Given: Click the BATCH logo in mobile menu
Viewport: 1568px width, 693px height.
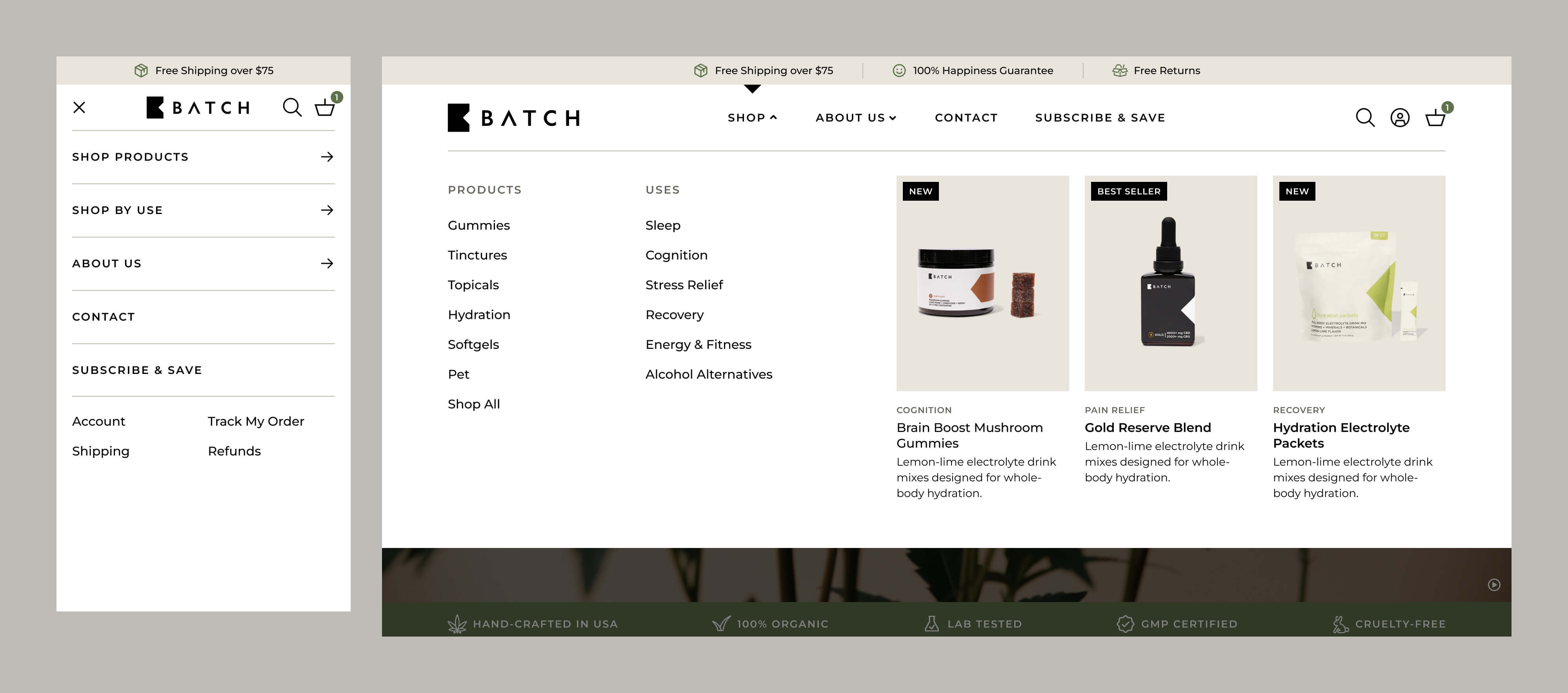Looking at the screenshot, I should (x=198, y=108).
